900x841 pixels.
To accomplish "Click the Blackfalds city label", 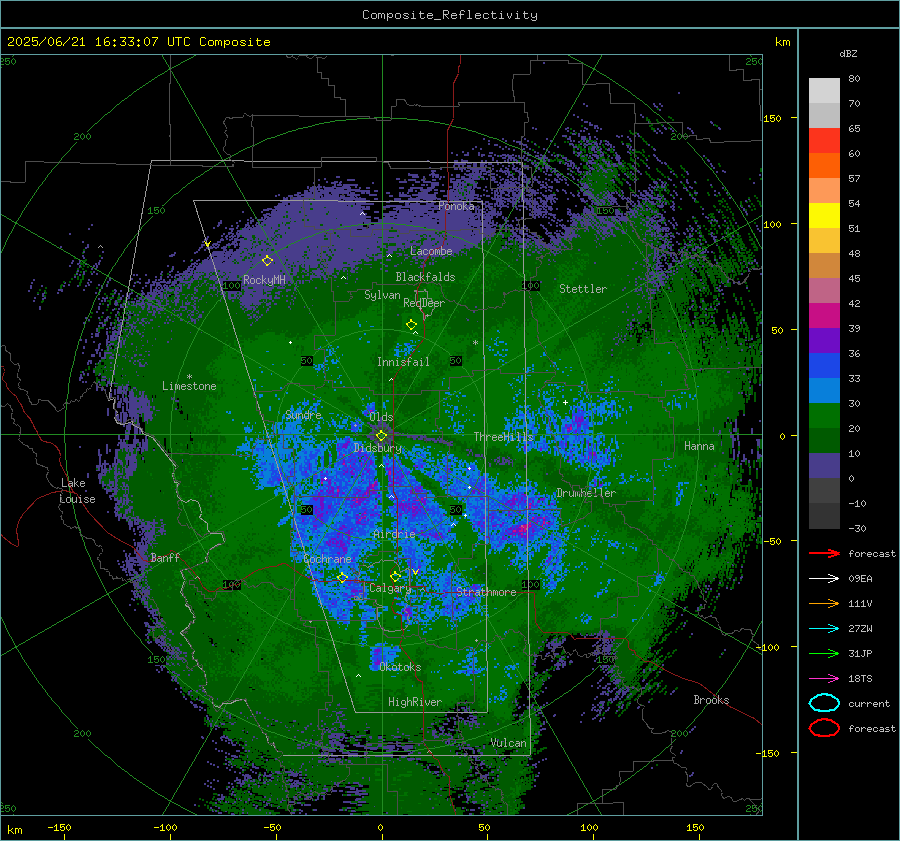I will click(425, 277).
